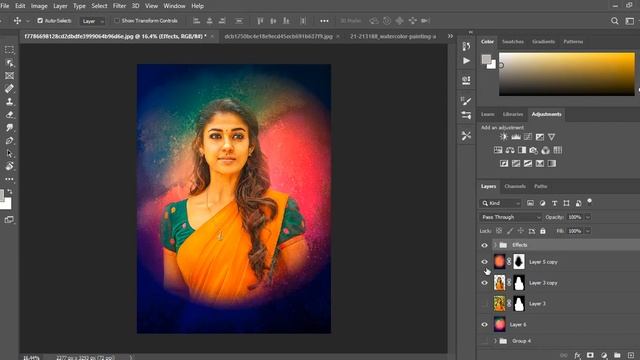The image size is (640, 360).
Task: Switch to the Swatches tab
Action: (x=513, y=42)
